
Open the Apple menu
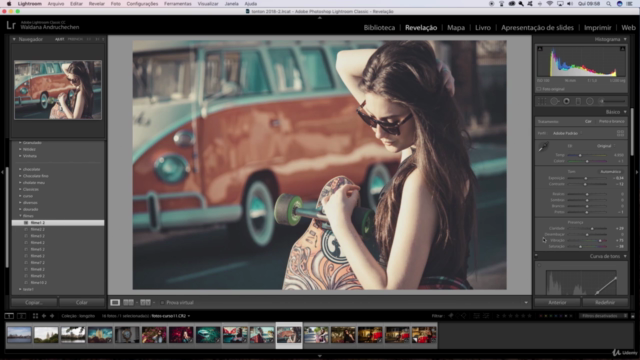point(9,4)
